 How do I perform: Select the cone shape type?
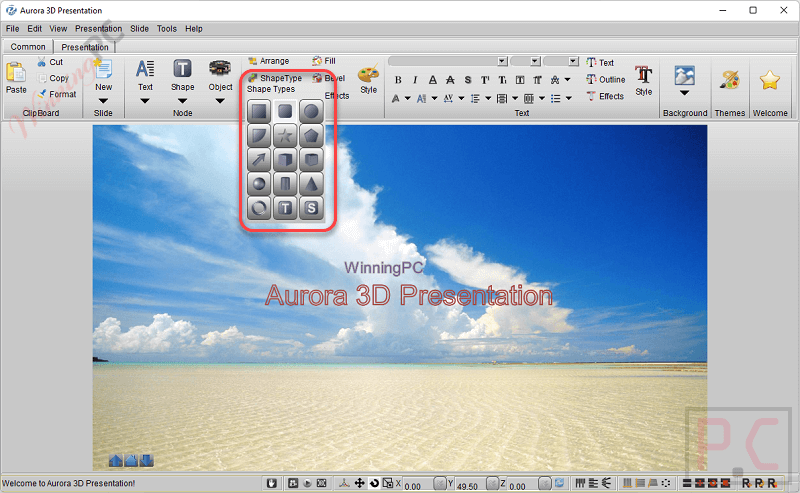(x=311, y=184)
